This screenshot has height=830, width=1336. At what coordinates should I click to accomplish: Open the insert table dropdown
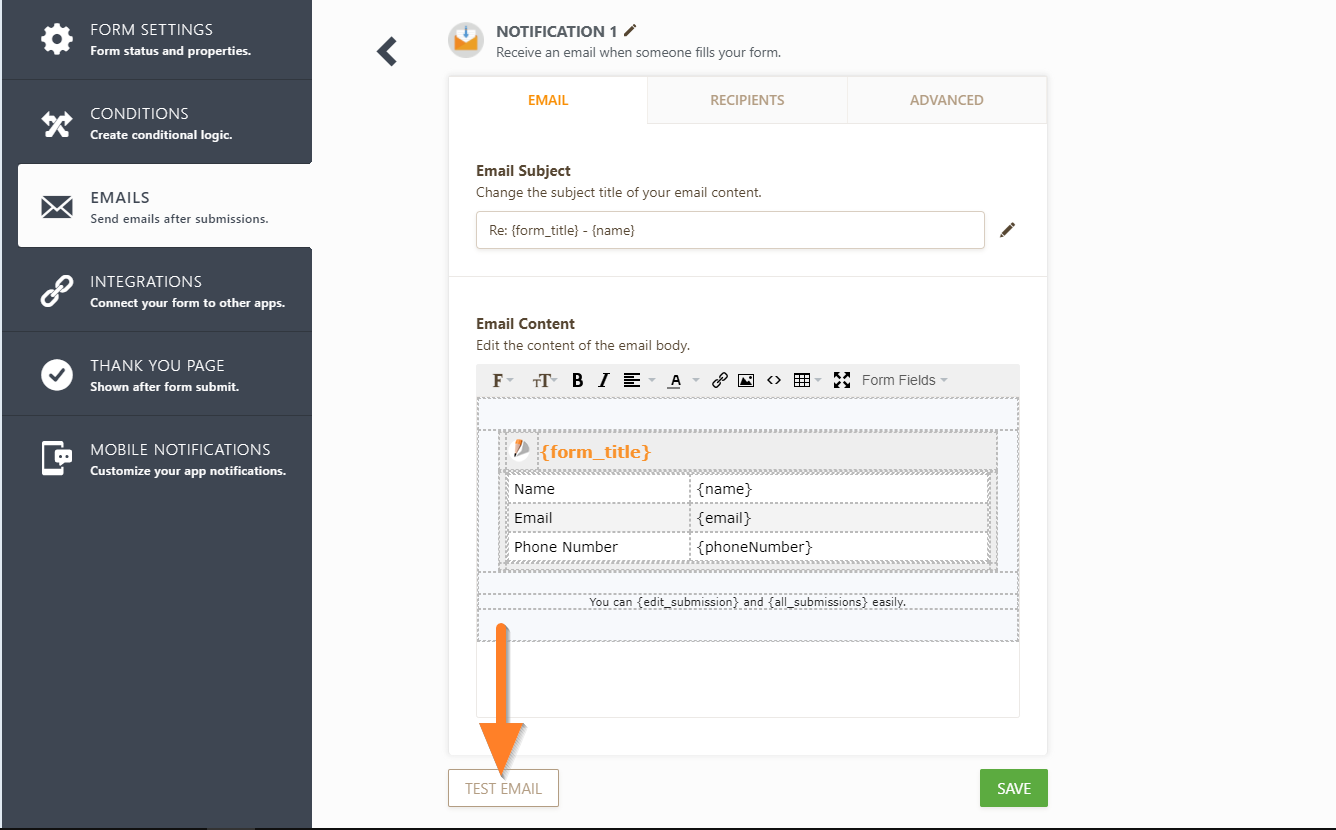point(806,380)
